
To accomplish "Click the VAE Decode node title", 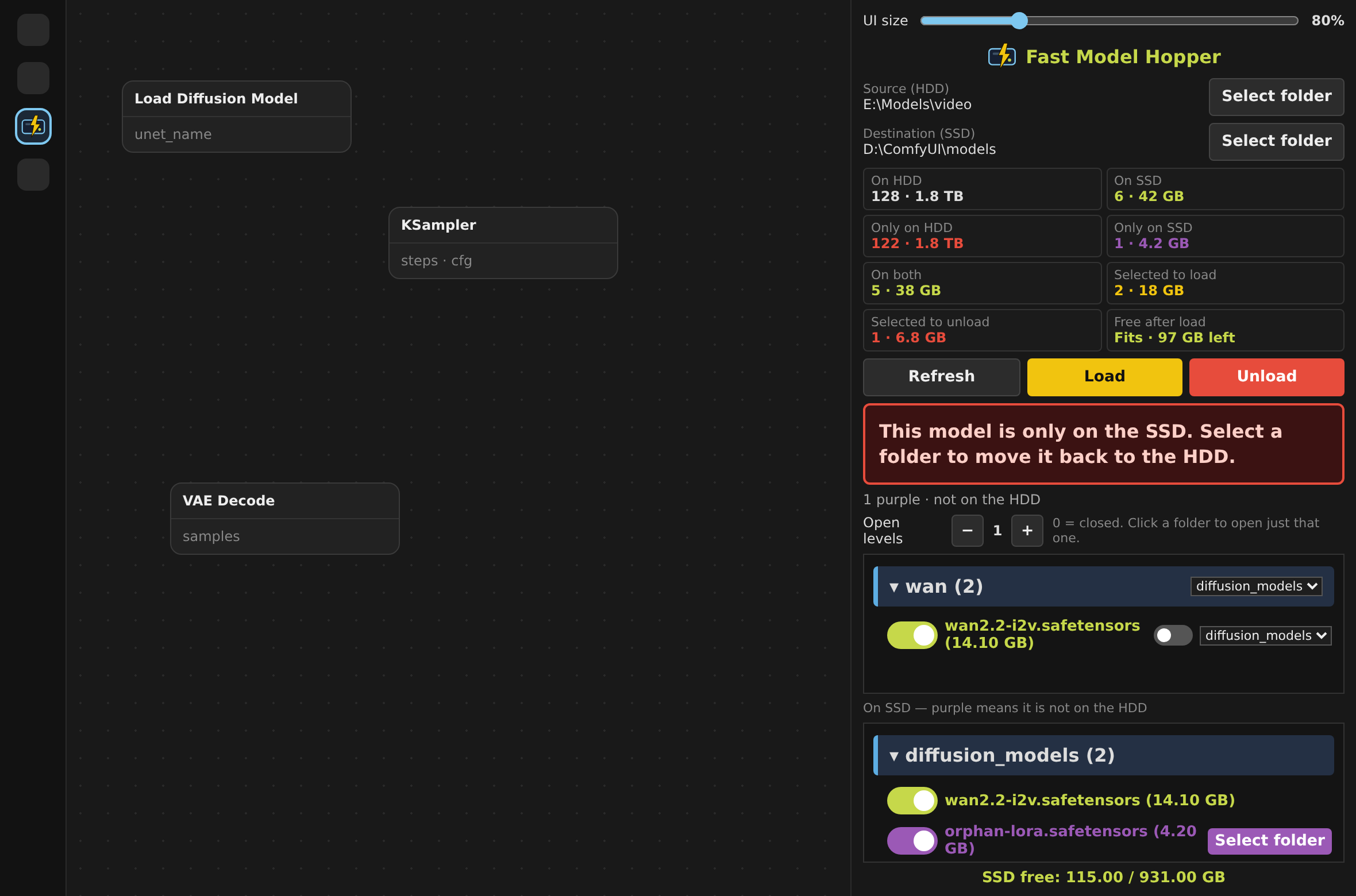I will (229, 501).
